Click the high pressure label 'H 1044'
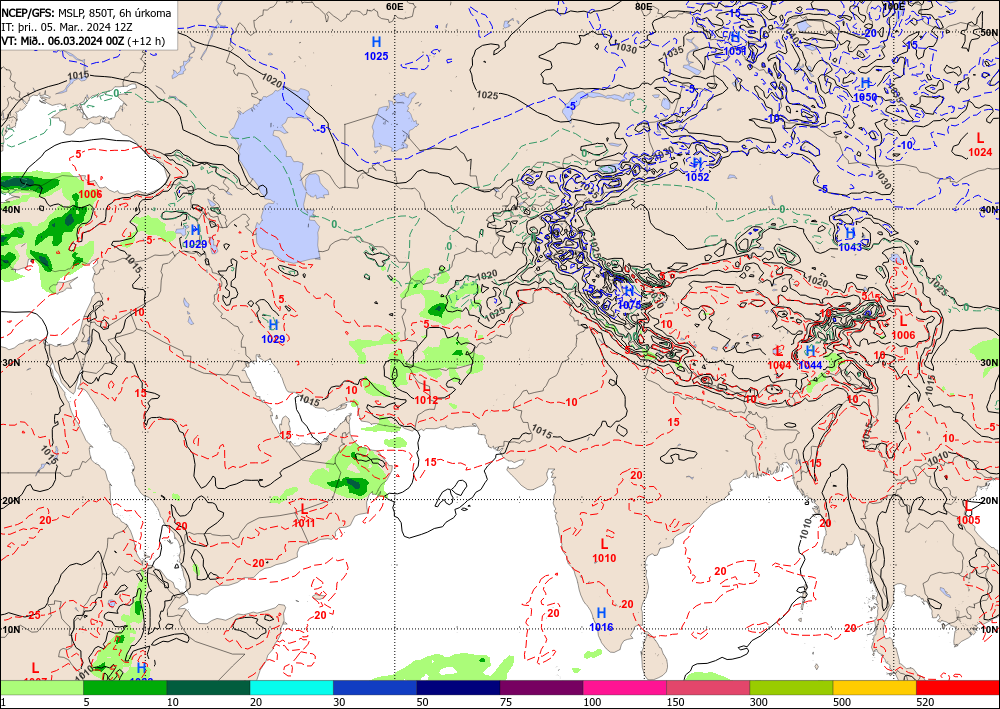Screen dimensions: 1000x709 810,358
